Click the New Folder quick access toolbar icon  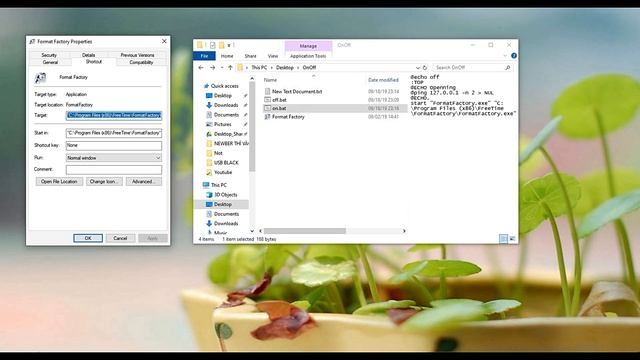click(222, 45)
